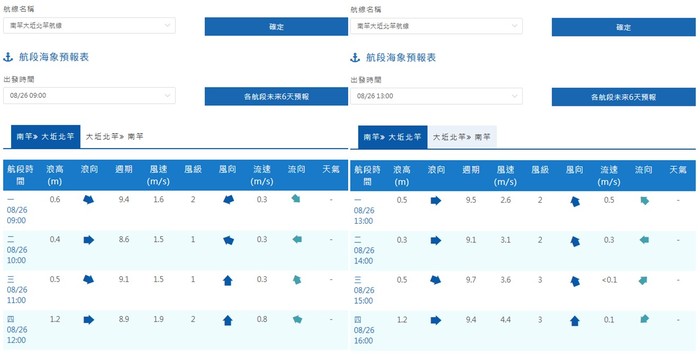
Task: Click wind direction arrow in 08/26 13:00 row
Action: (575, 201)
